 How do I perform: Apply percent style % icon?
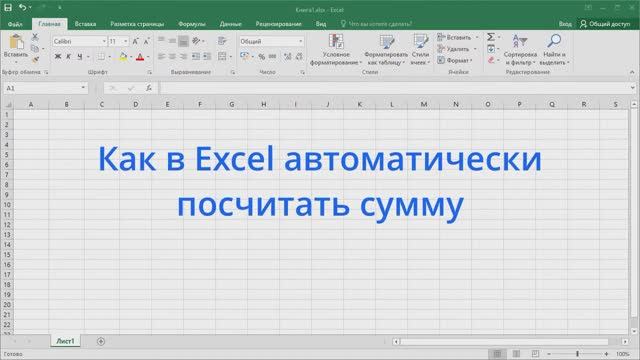[262, 57]
